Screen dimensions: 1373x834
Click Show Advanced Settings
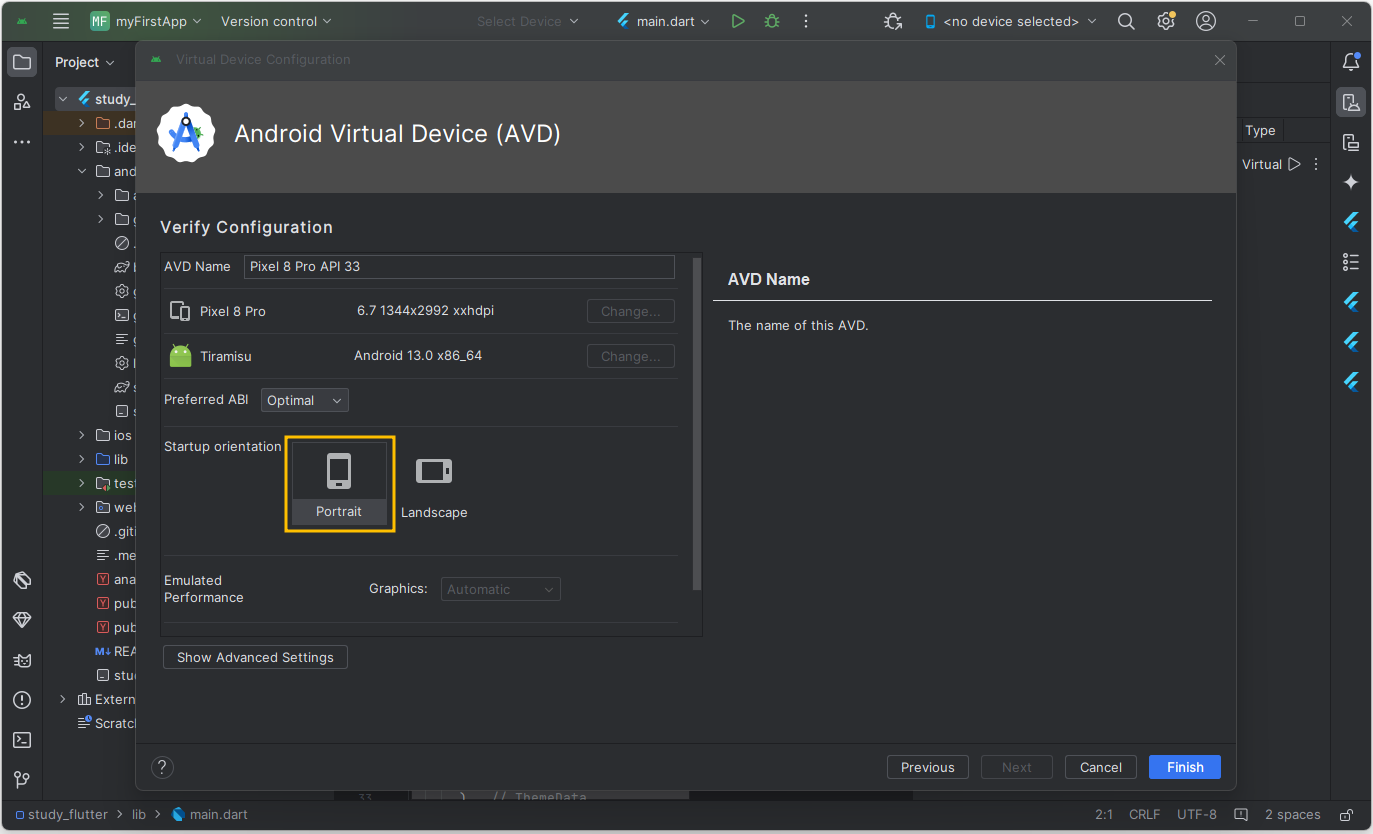click(x=255, y=657)
